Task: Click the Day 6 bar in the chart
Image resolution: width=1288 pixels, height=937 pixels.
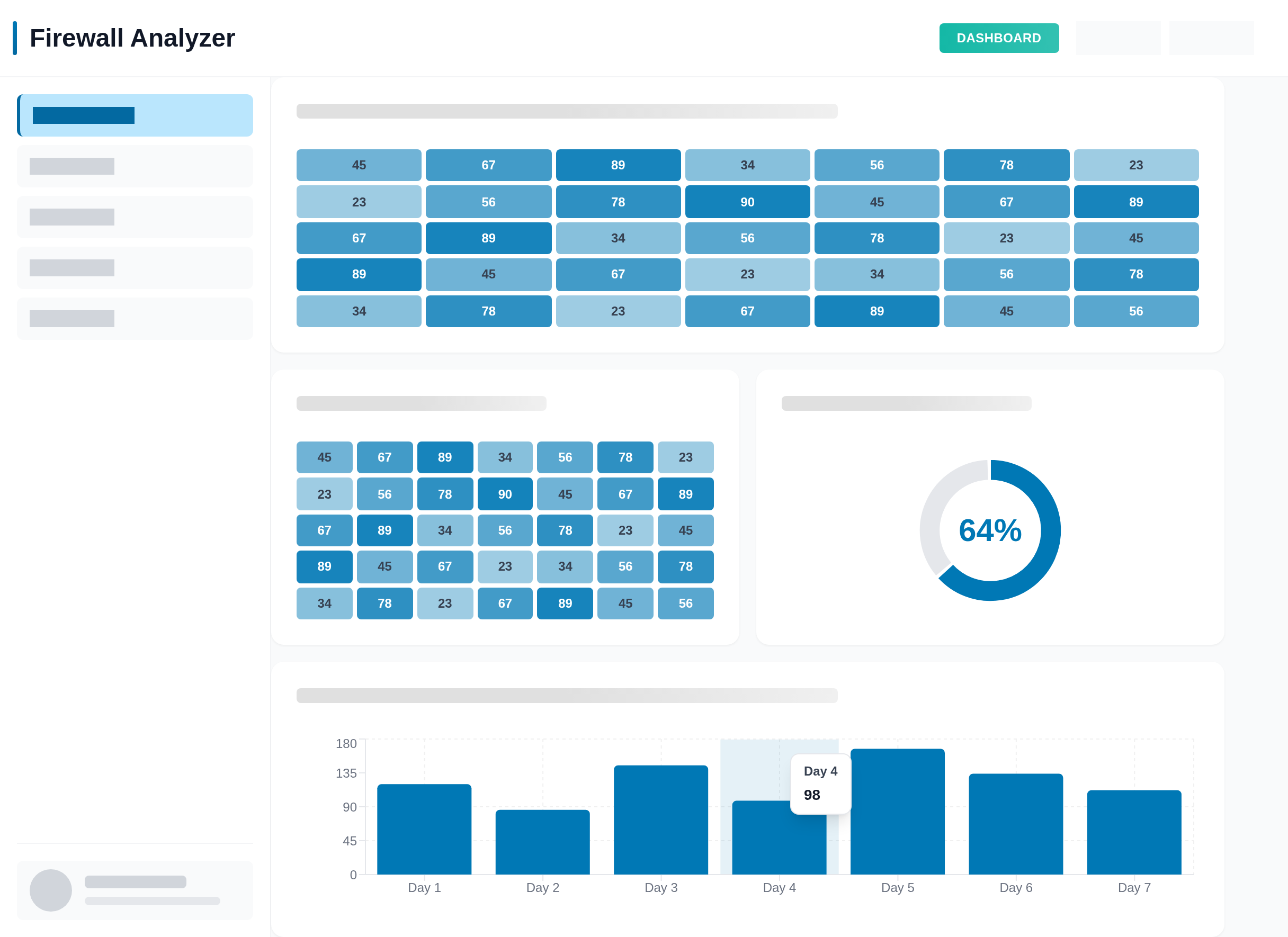Action: tap(1015, 824)
